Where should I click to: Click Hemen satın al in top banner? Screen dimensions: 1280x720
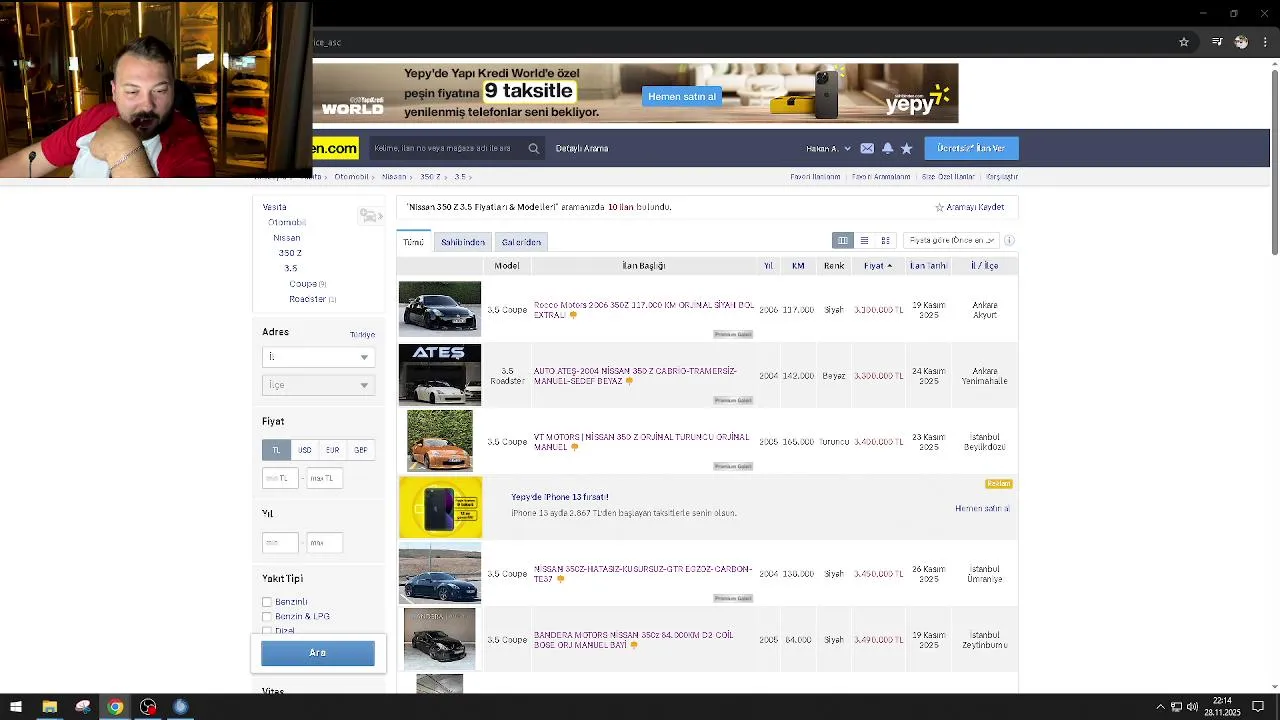click(682, 97)
